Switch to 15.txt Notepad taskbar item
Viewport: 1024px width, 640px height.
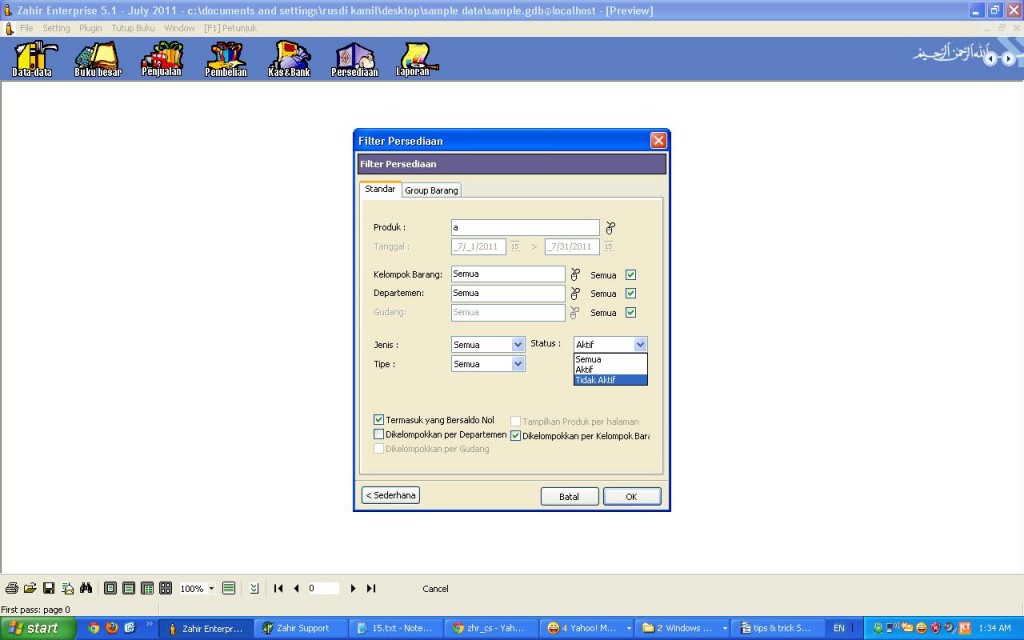396,628
